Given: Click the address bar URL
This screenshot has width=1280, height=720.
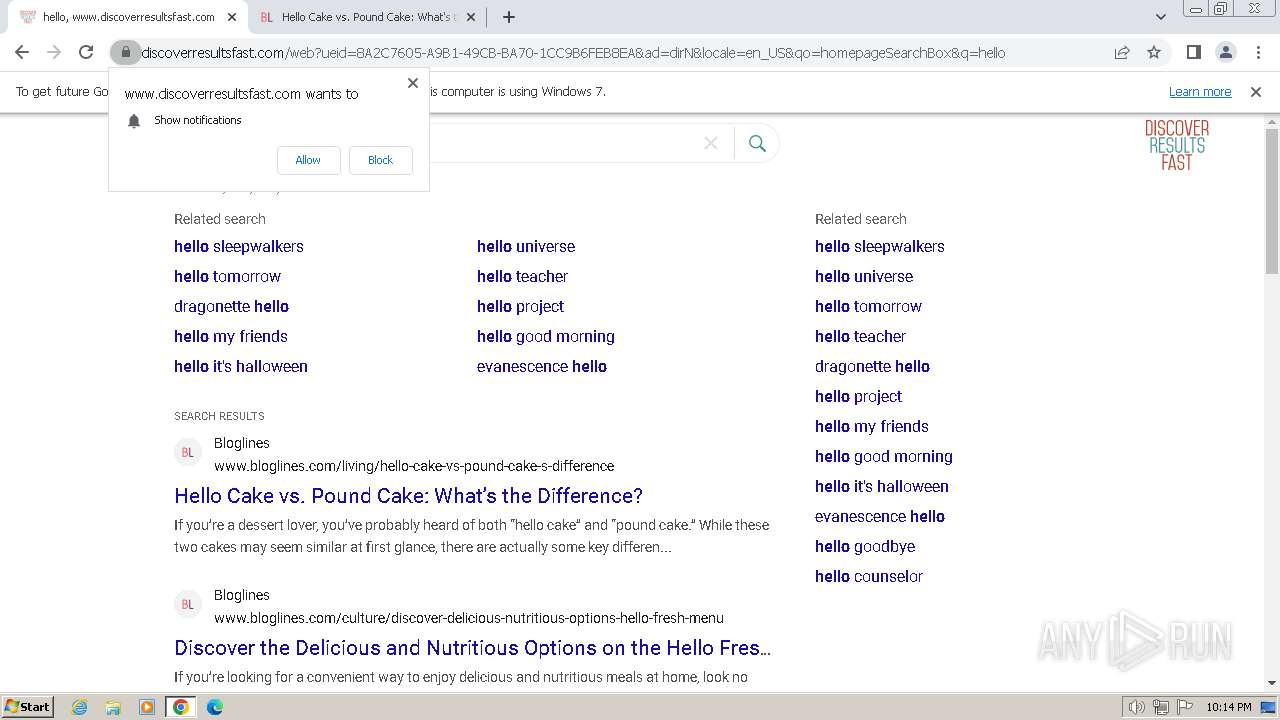Looking at the screenshot, I should click(573, 53).
